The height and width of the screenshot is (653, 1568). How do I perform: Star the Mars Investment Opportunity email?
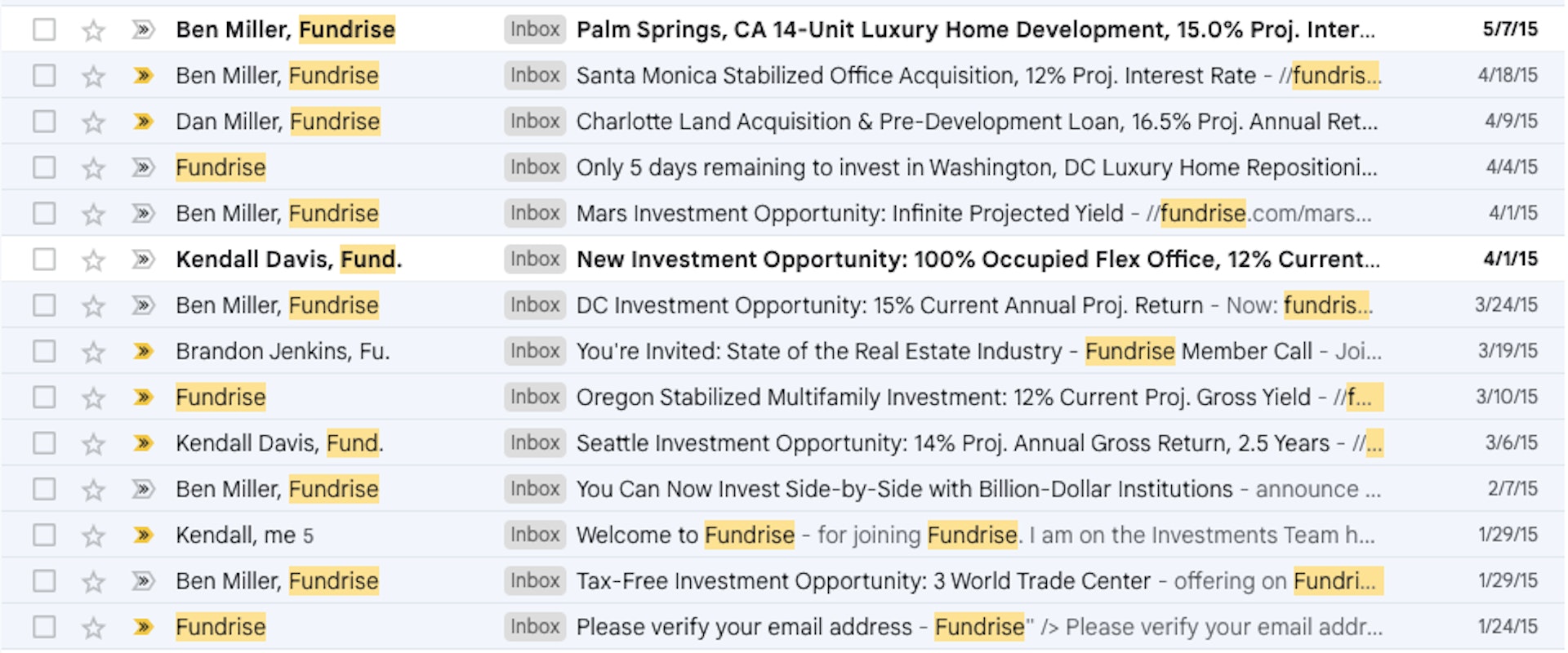pos(94,214)
